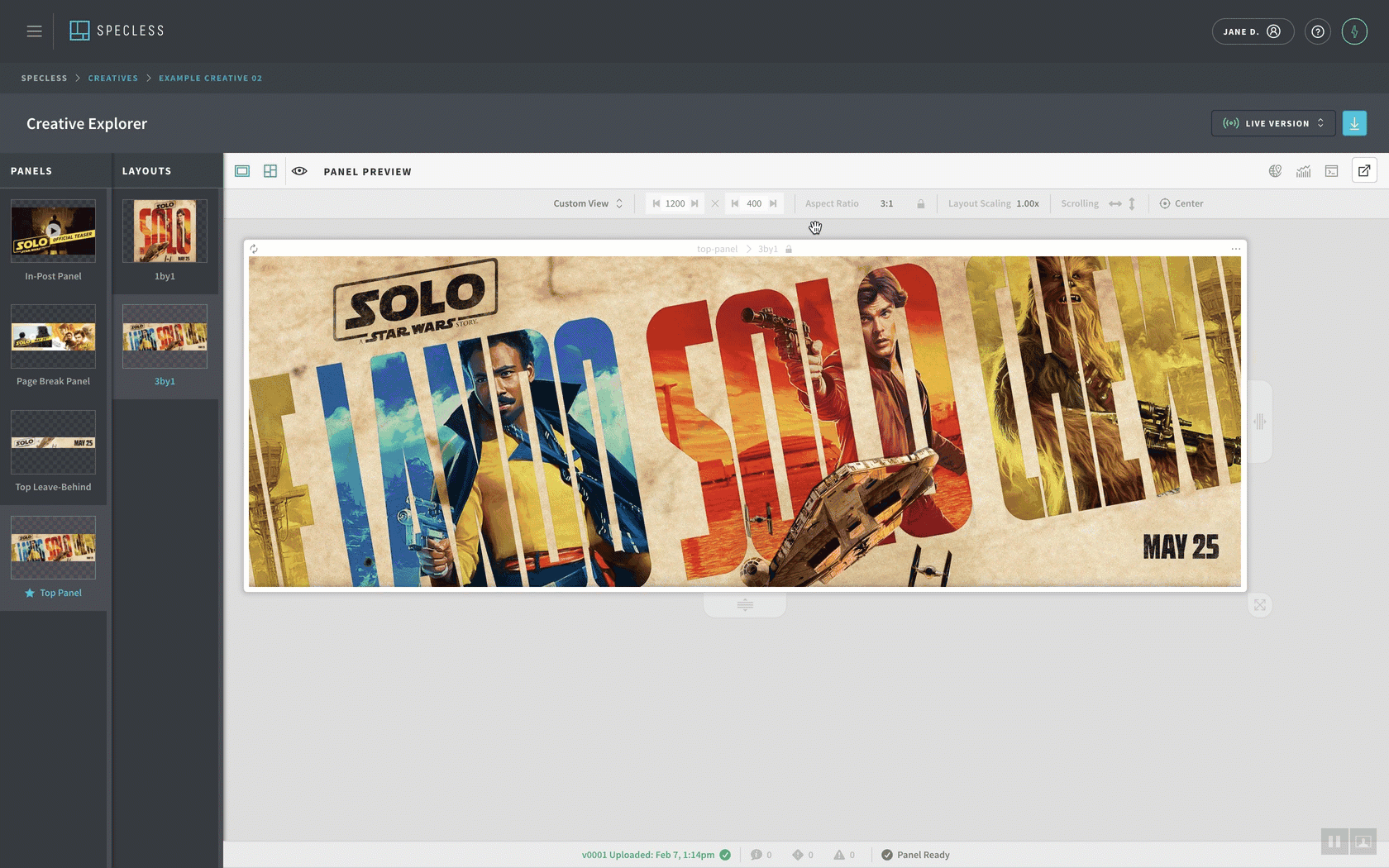Click the Center button
Viewport: 1389px width, 868px height.
1181,203
